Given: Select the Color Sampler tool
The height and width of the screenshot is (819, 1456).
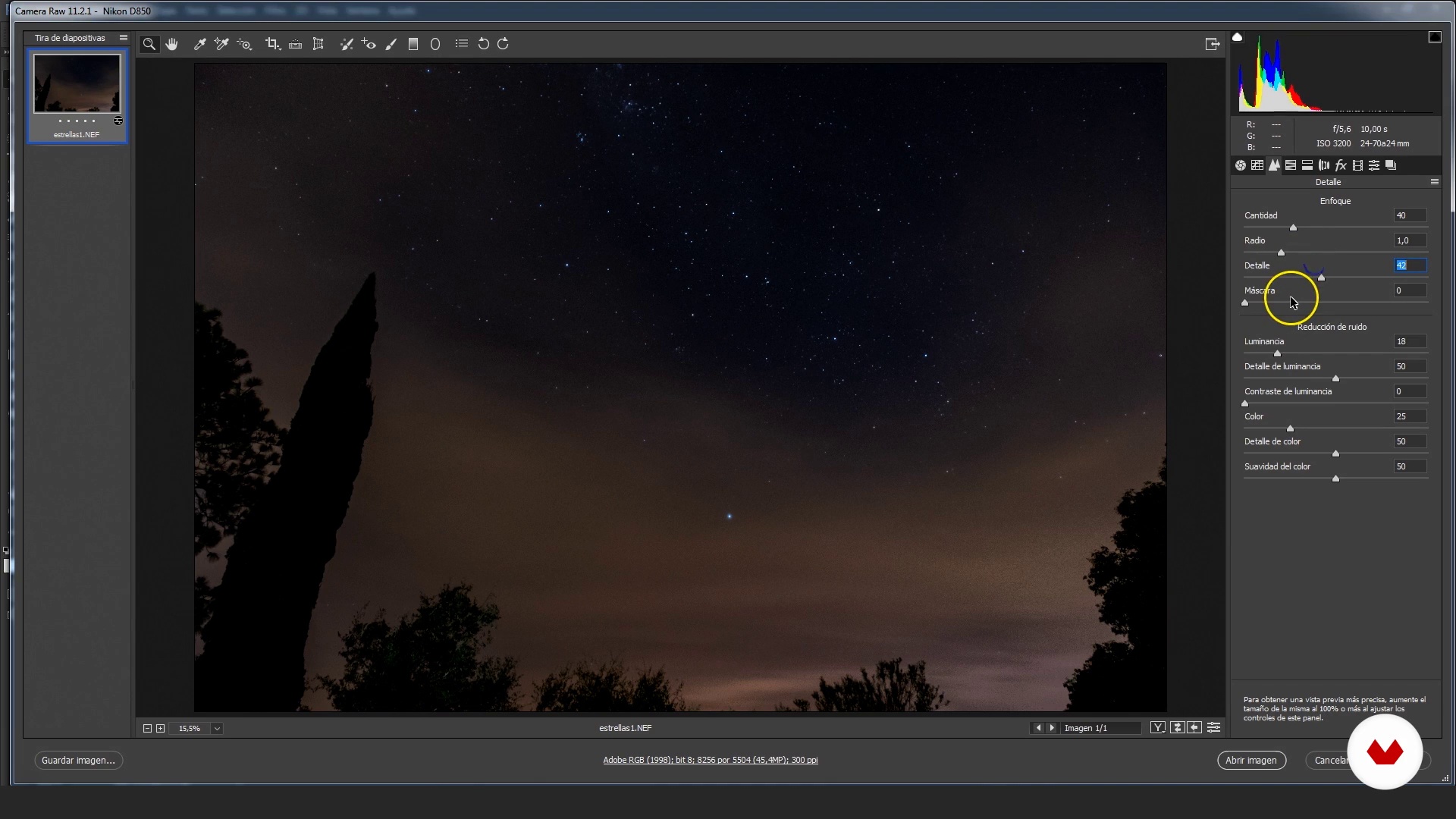Looking at the screenshot, I should [x=221, y=44].
